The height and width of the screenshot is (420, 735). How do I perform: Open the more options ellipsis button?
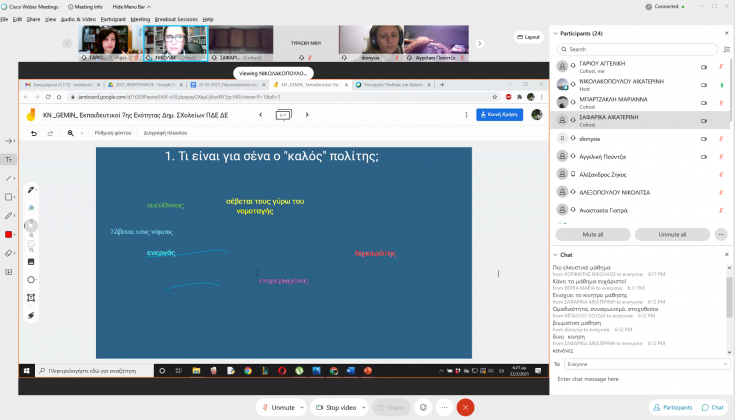[x=443, y=407]
